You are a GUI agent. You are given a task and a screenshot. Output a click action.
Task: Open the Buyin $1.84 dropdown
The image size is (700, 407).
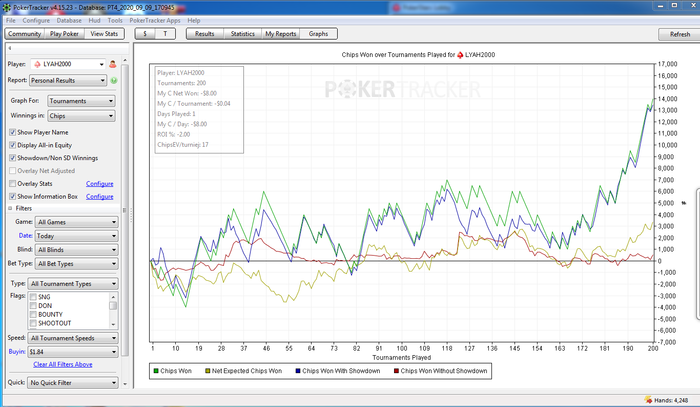(73, 352)
